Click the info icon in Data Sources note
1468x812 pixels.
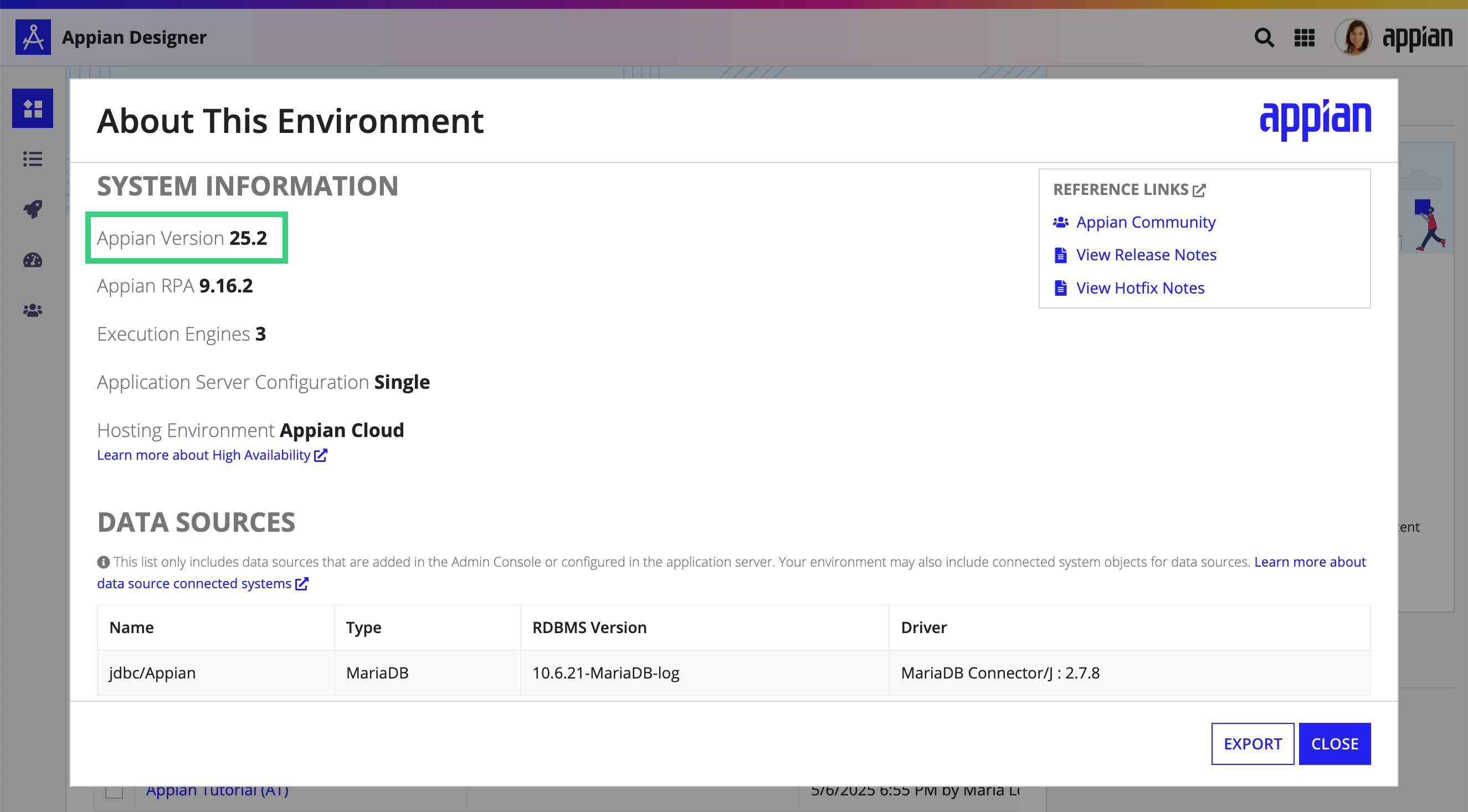coord(103,562)
